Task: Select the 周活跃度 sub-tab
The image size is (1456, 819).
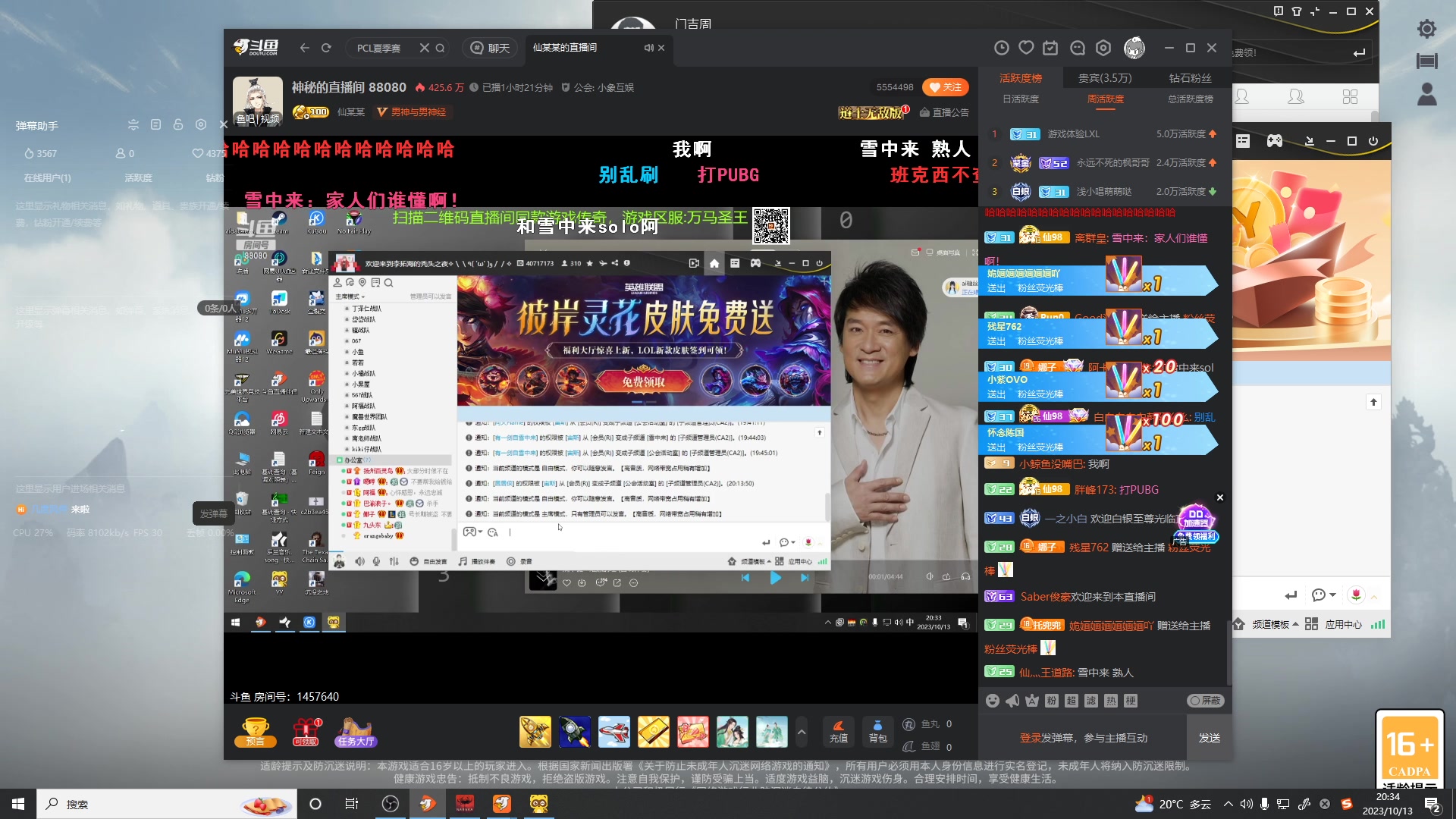Action: pyautogui.click(x=1106, y=99)
